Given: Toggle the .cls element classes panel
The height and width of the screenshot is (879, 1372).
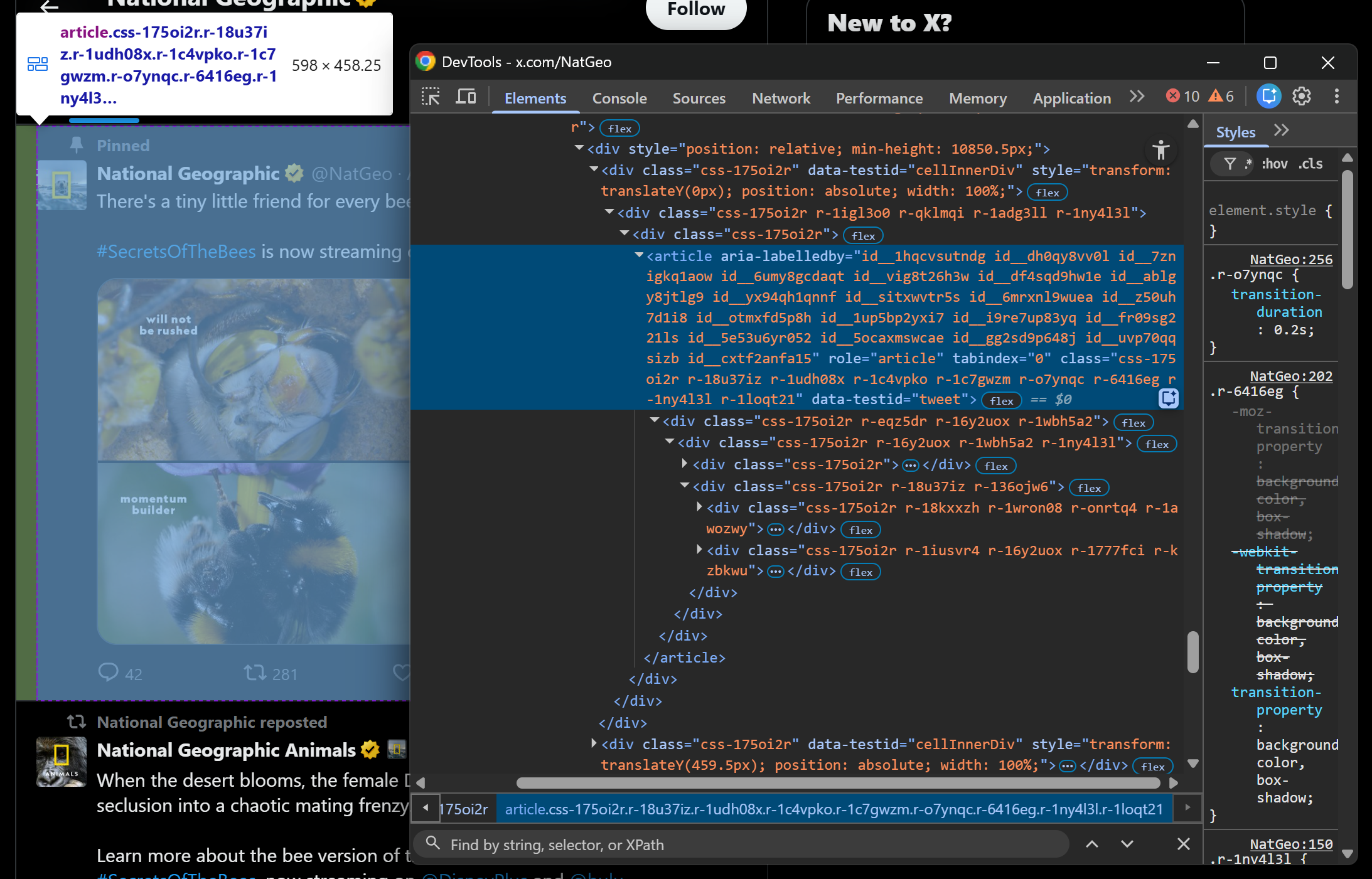Looking at the screenshot, I should pos(1310,164).
